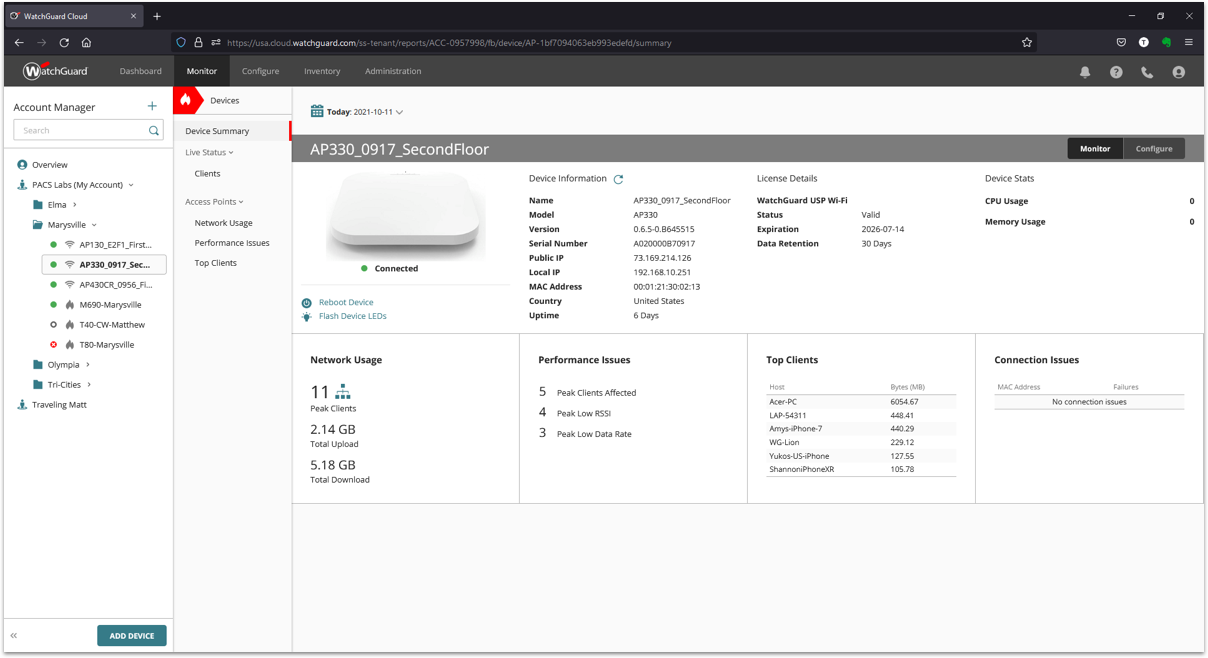Click the calendar icon next to Today
Viewport: 1208px width, 658px height.
click(x=317, y=112)
